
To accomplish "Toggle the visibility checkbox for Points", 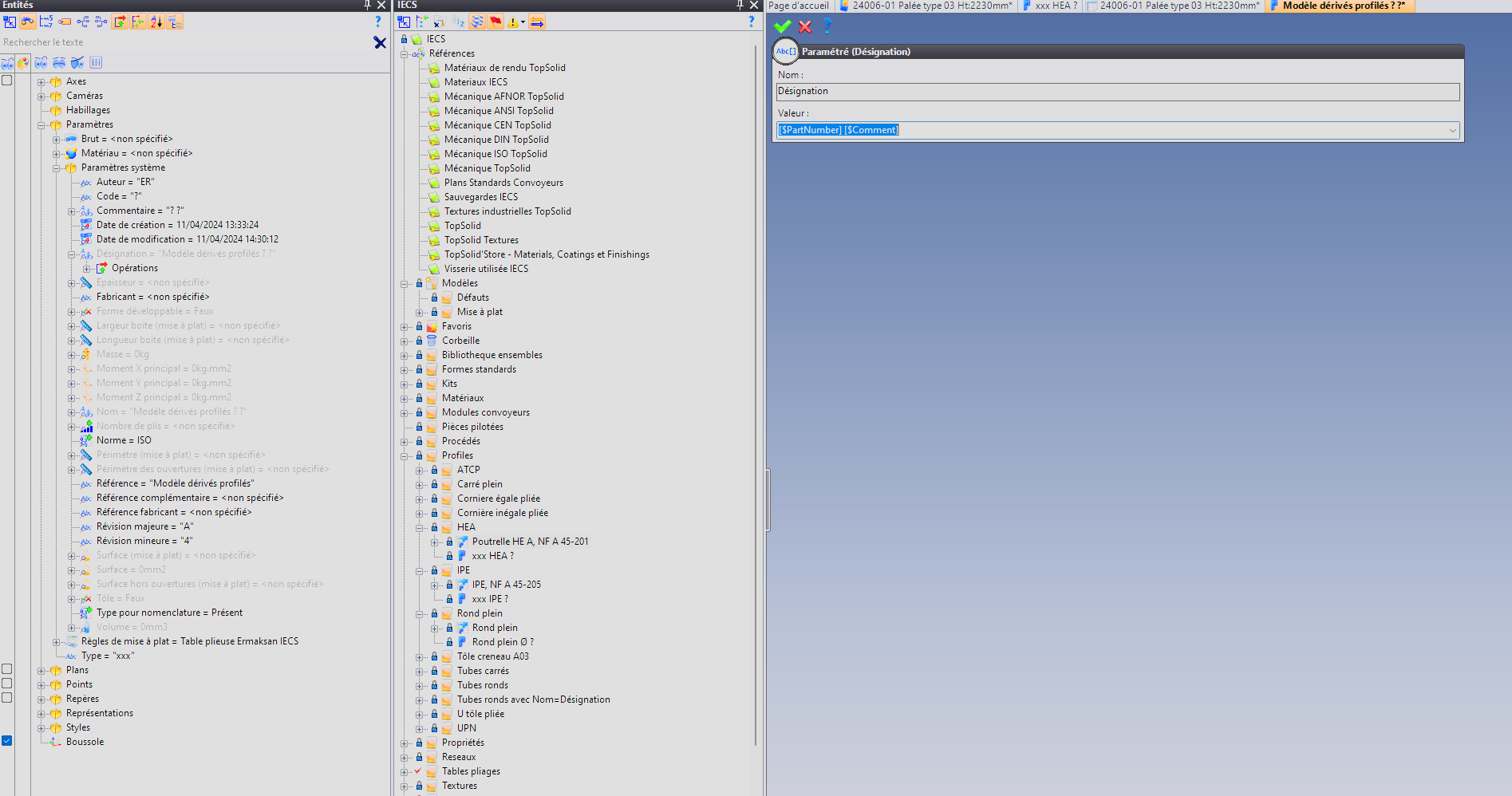I will pos(6,684).
